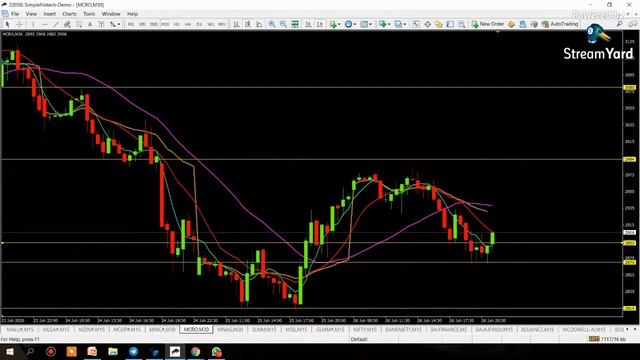640x360 pixels.
Task: Open the Windows Start menu
Action: click(x=9, y=351)
